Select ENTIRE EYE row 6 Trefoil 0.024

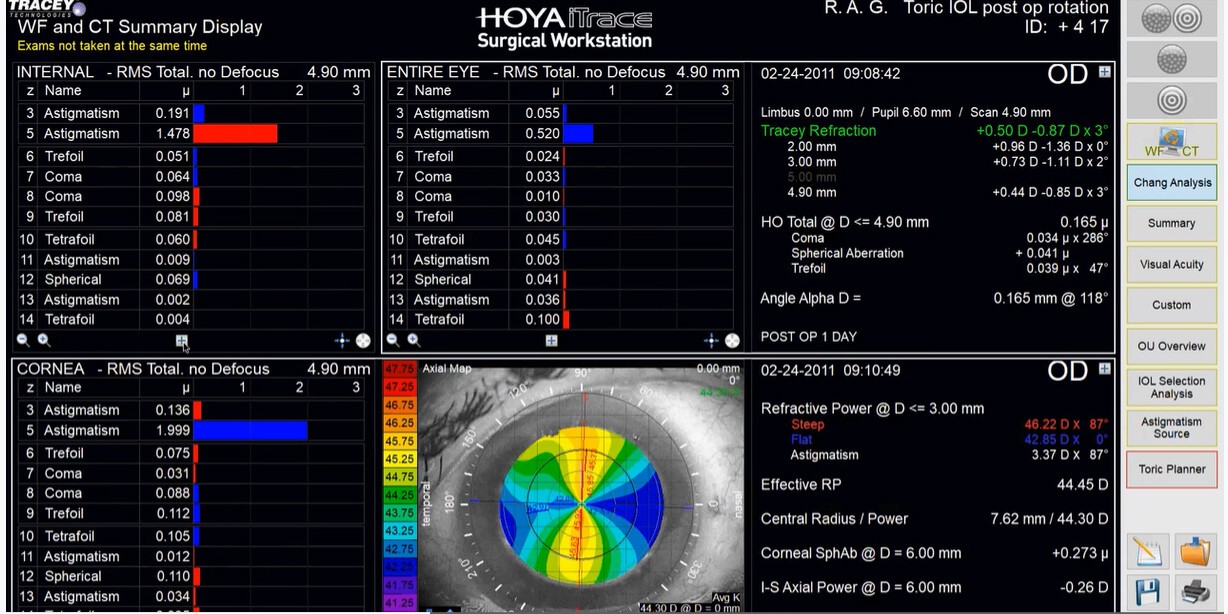point(561,157)
